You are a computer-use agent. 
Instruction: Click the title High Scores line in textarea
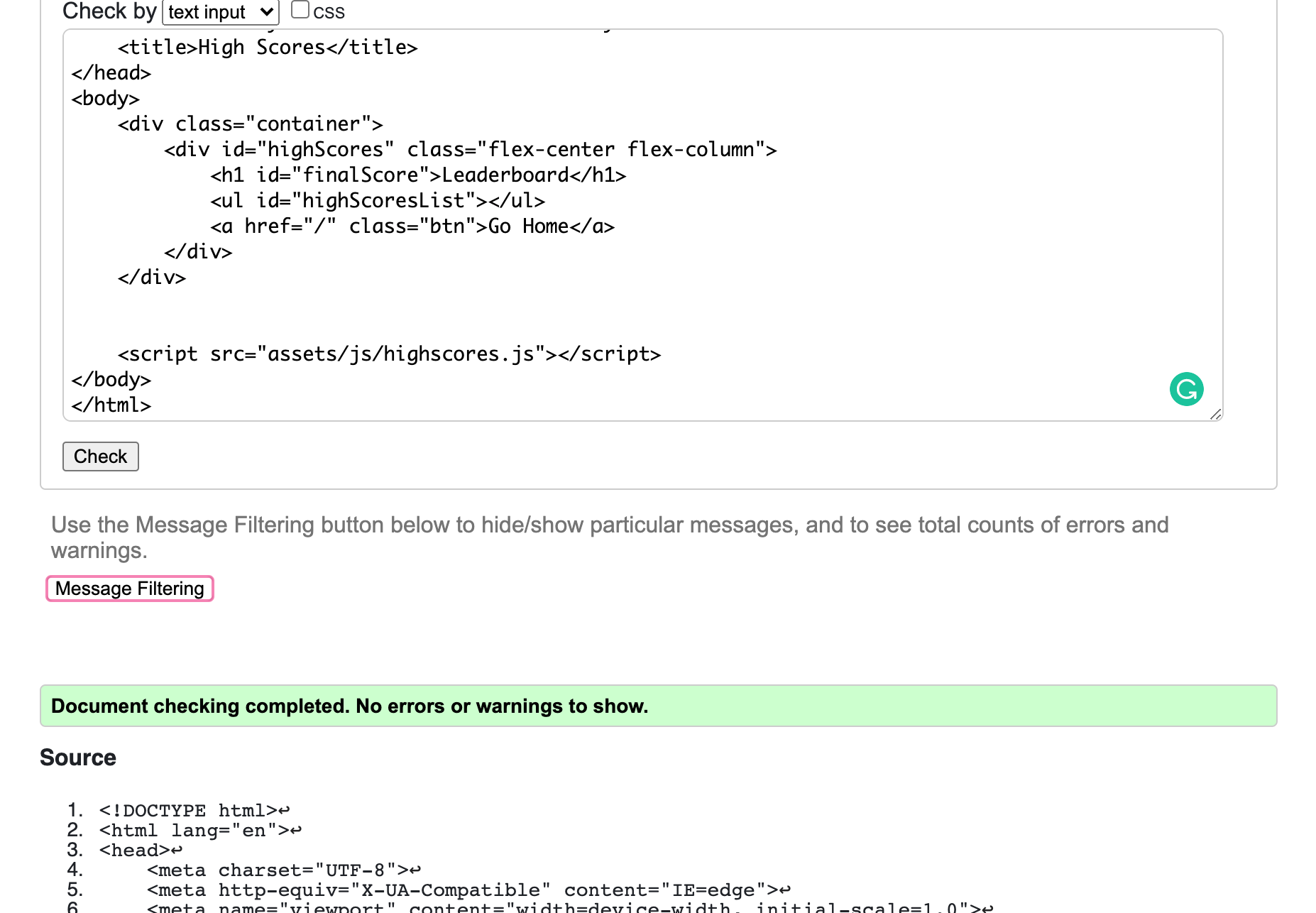268,48
